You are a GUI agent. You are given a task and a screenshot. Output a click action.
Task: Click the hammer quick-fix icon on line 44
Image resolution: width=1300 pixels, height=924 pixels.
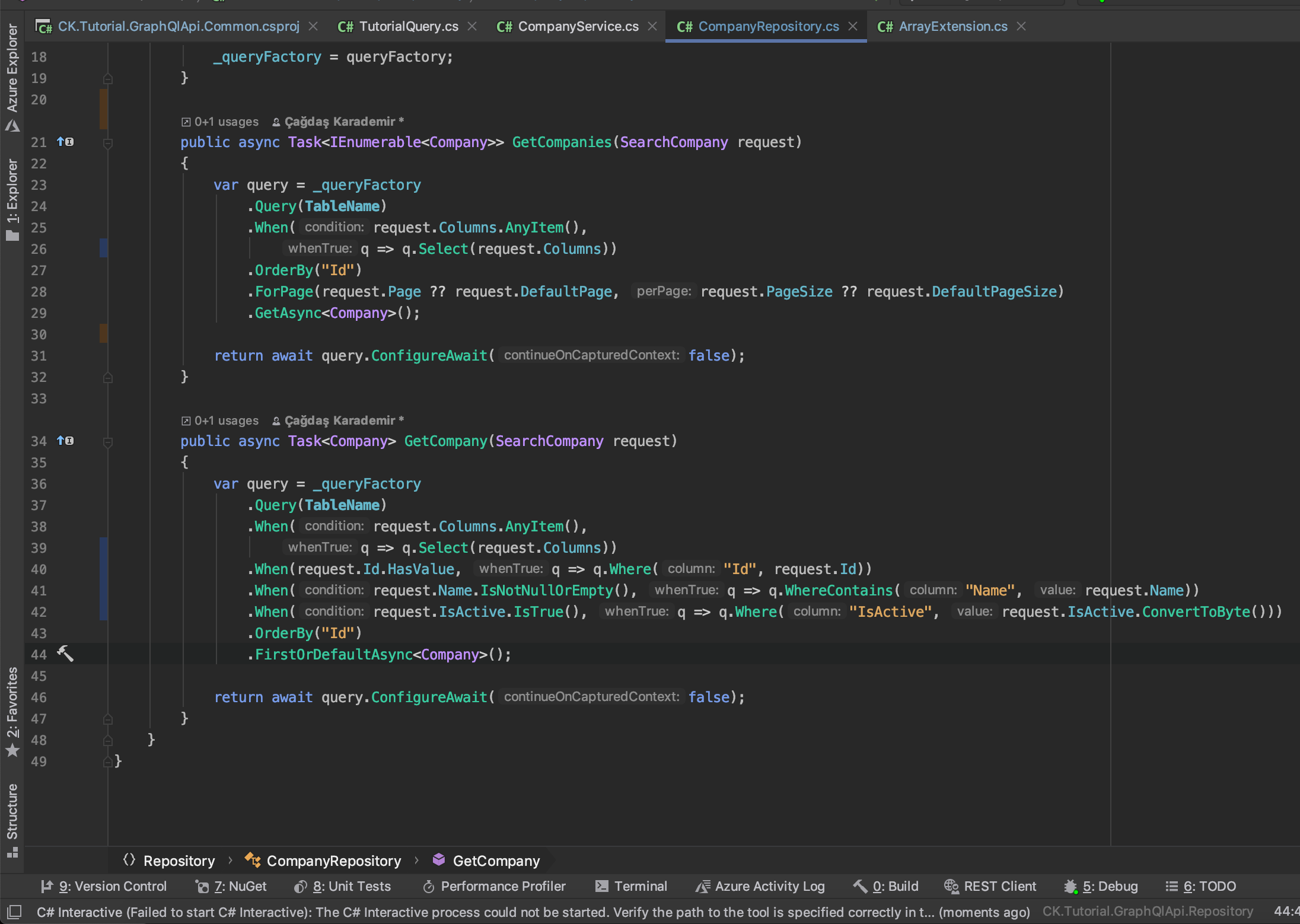(65, 654)
